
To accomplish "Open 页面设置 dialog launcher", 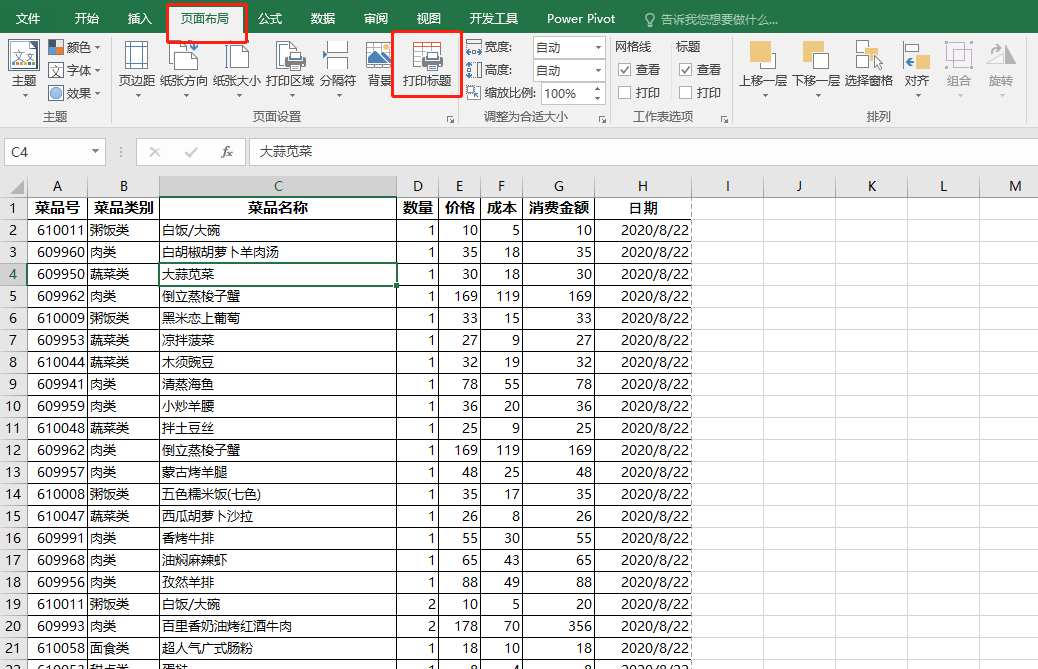I will [x=450, y=119].
